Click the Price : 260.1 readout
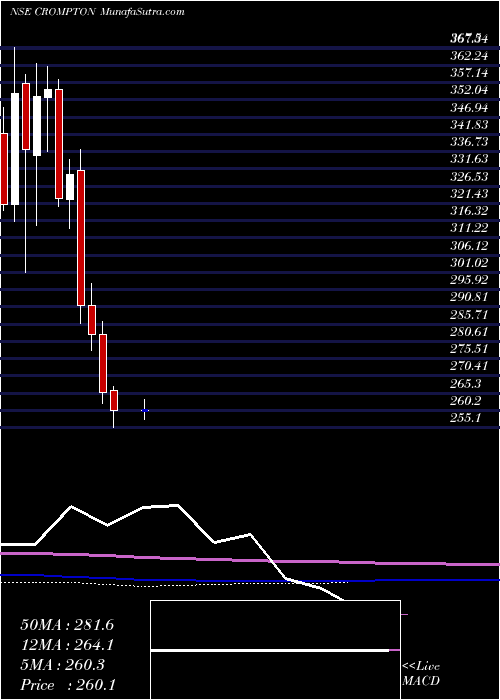This screenshot has height=700, width=500. click(68, 685)
